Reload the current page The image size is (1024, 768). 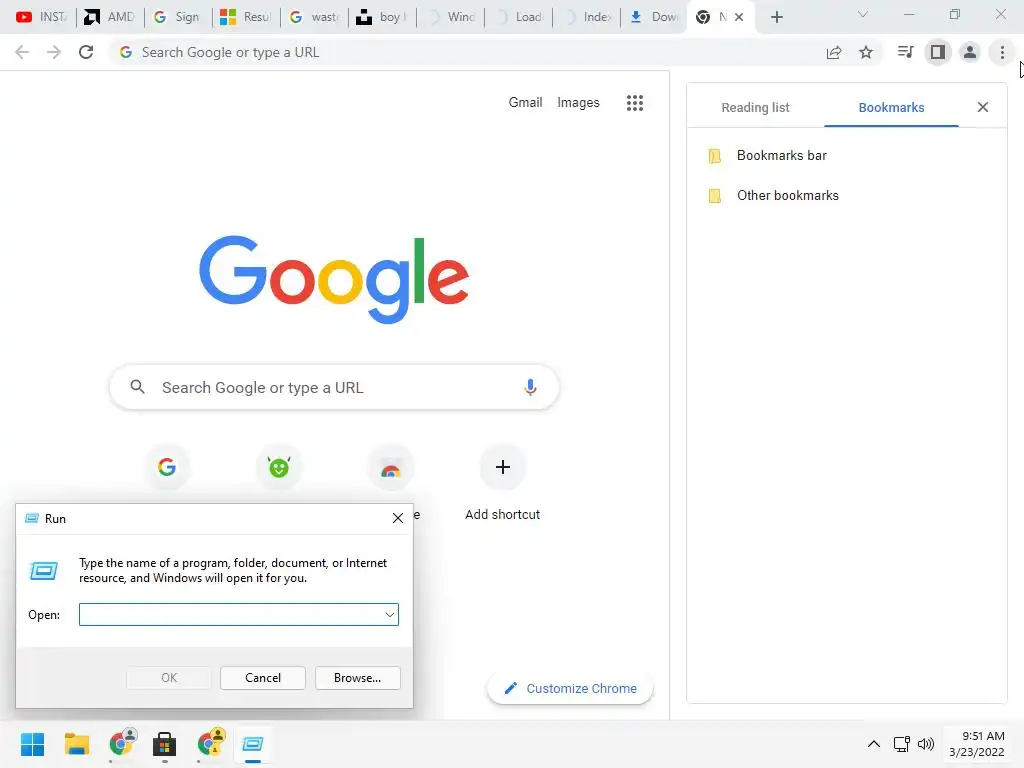86,52
